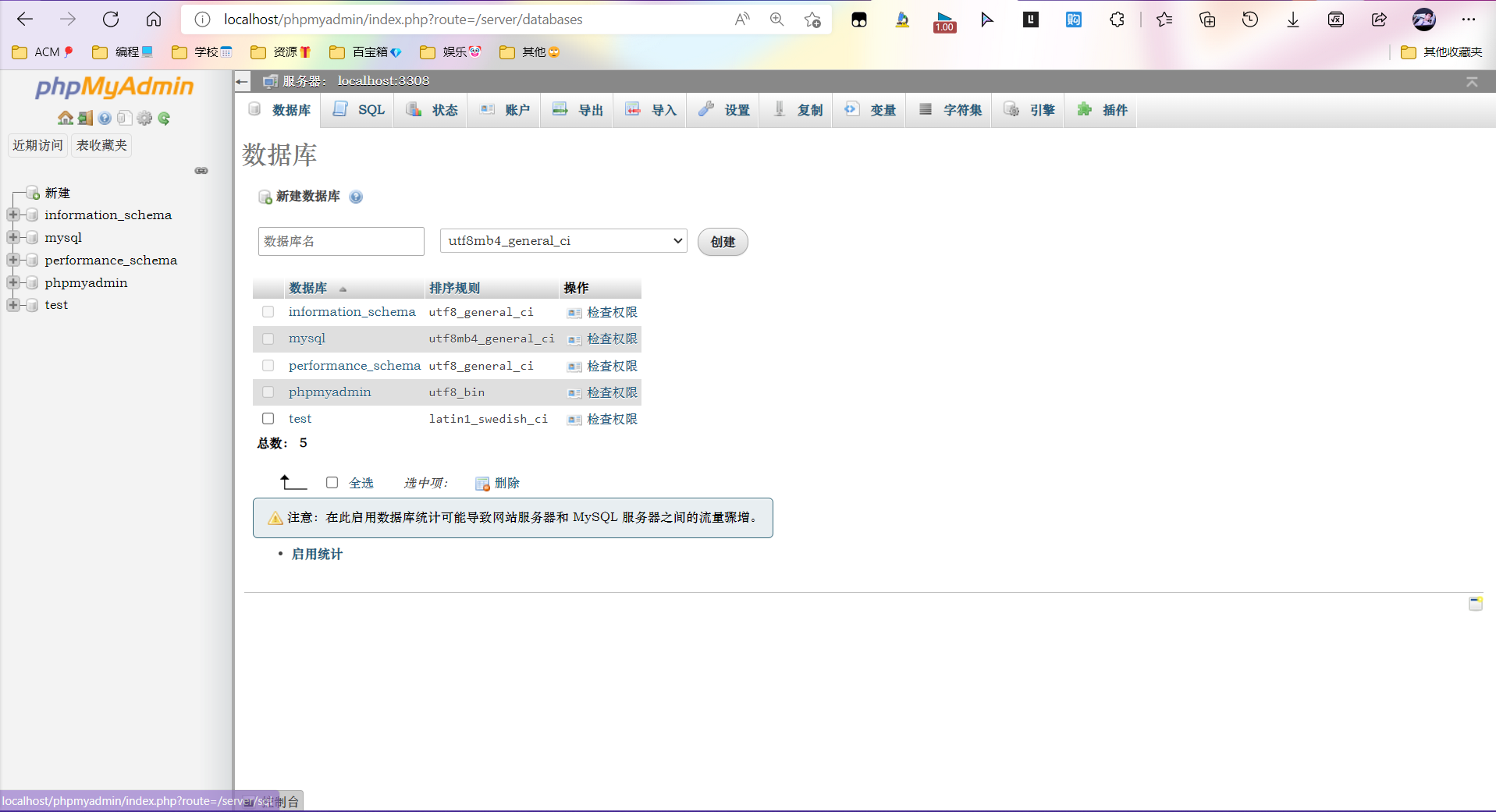Image resolution: width=1496 pixels, height=812 pixels.
Task: Check the information_schema row checkbox
Action: click(268, 312)
